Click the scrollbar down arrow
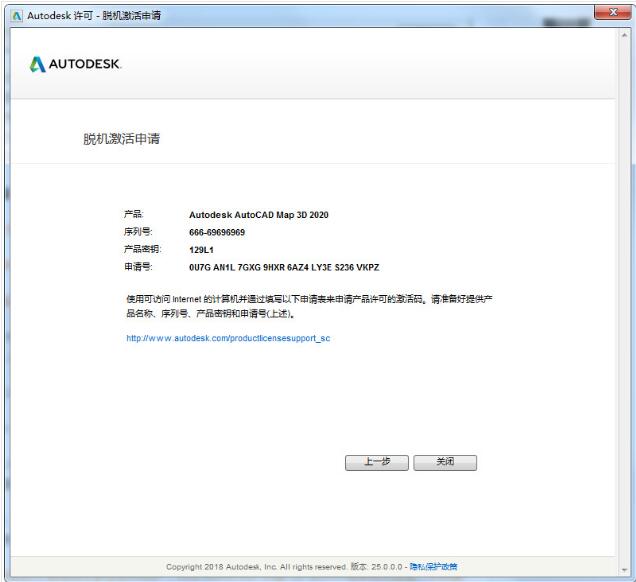Image resolution: width=636 pixels, height=582 pixels. click(x=626, y=570)
